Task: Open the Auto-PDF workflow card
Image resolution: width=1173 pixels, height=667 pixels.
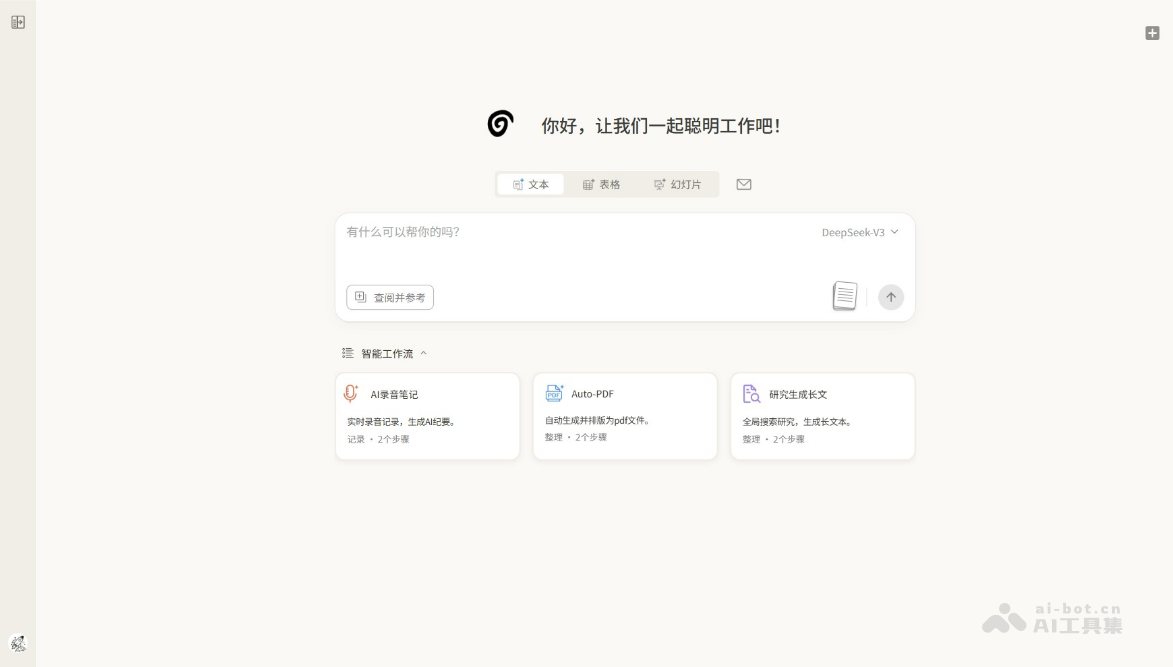Action: pos(625,415)
